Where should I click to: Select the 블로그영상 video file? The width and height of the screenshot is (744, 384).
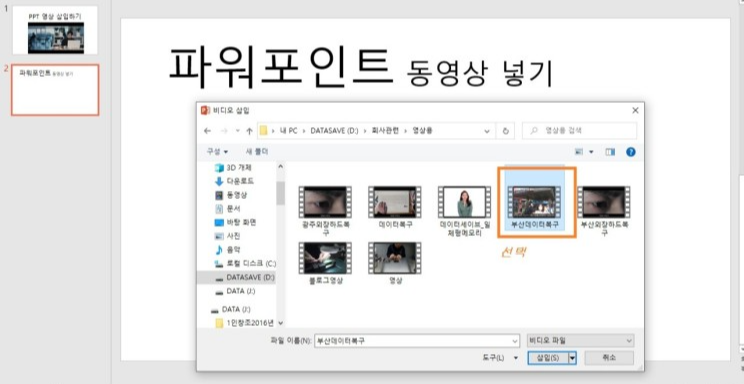(x=325, y=264)
